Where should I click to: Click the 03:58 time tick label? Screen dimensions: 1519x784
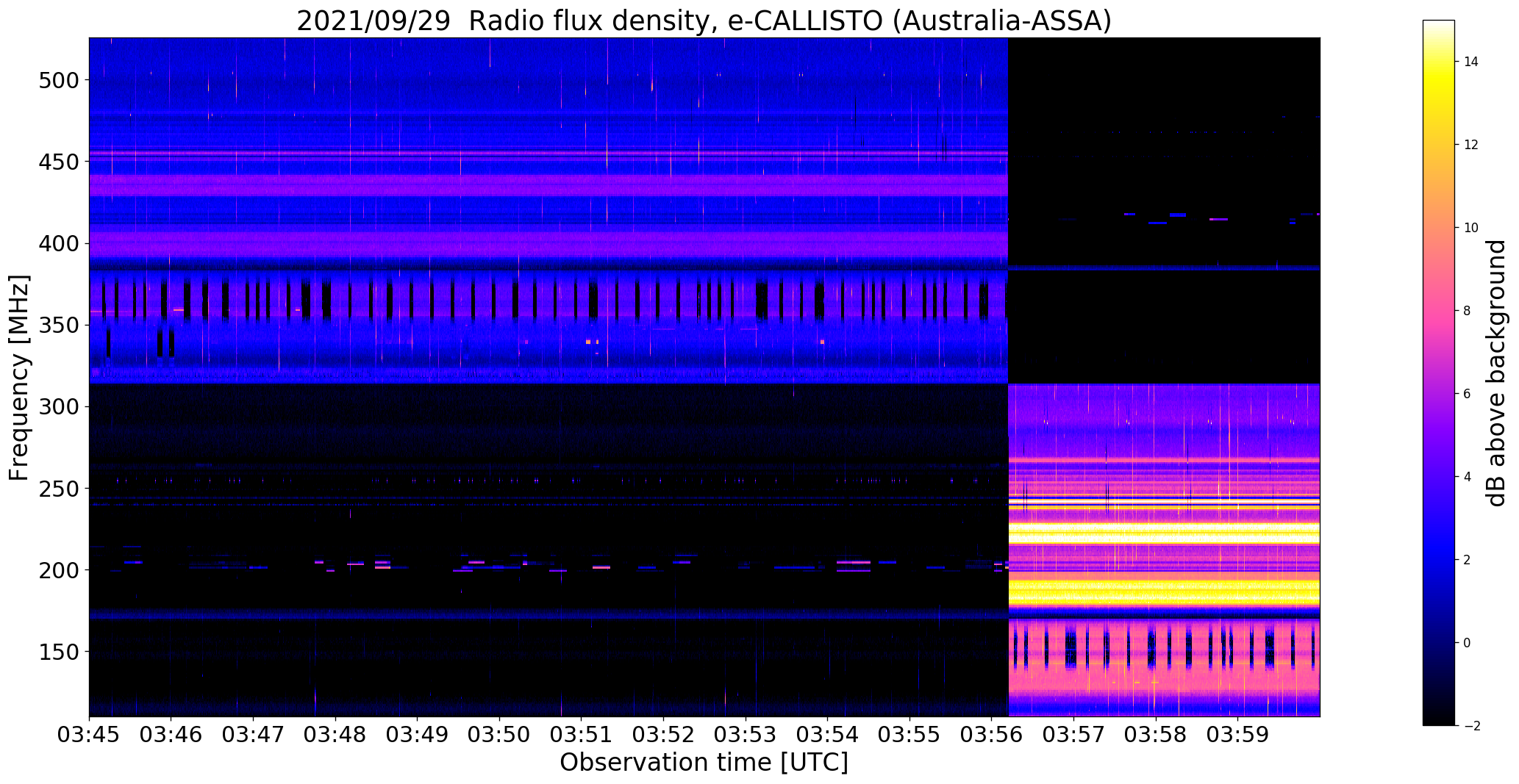pyautogui.click(x=1156, y=735)
